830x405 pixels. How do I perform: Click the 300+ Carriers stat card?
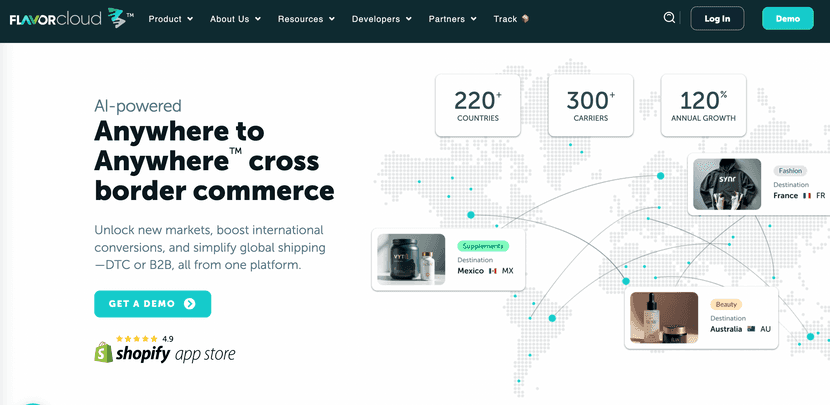591,105
